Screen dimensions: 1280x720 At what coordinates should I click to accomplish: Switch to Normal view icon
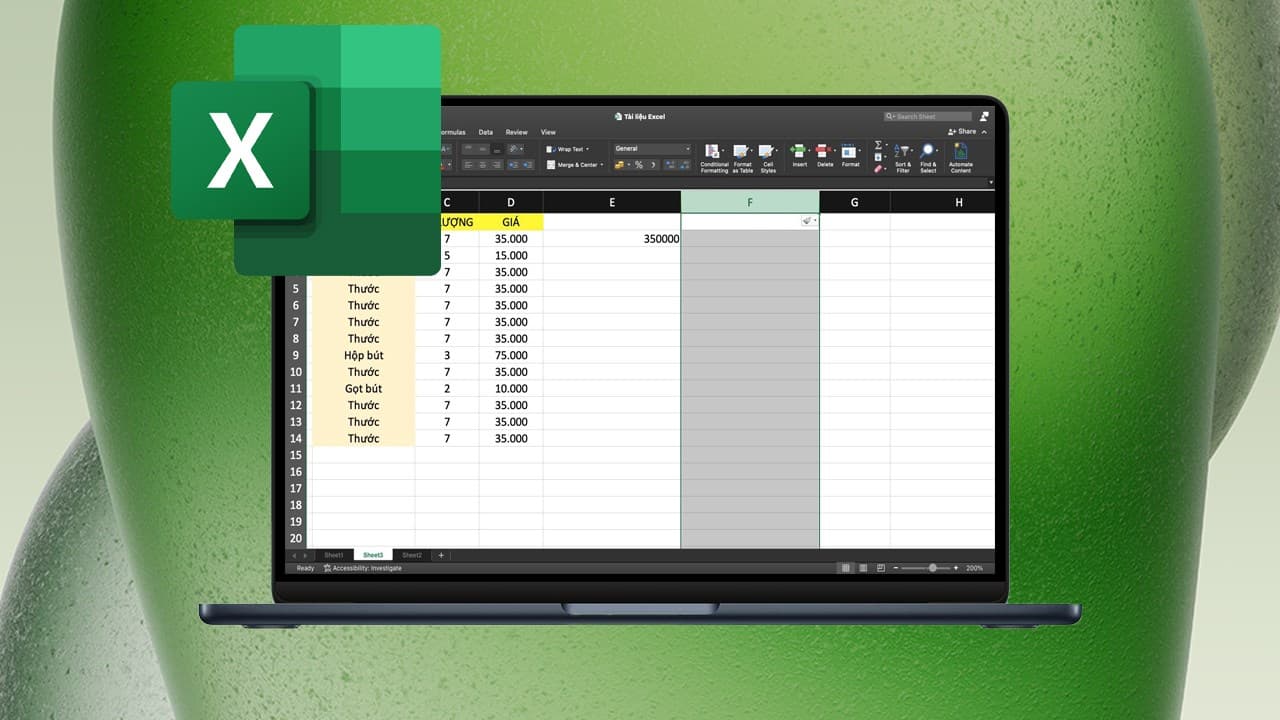846,568
